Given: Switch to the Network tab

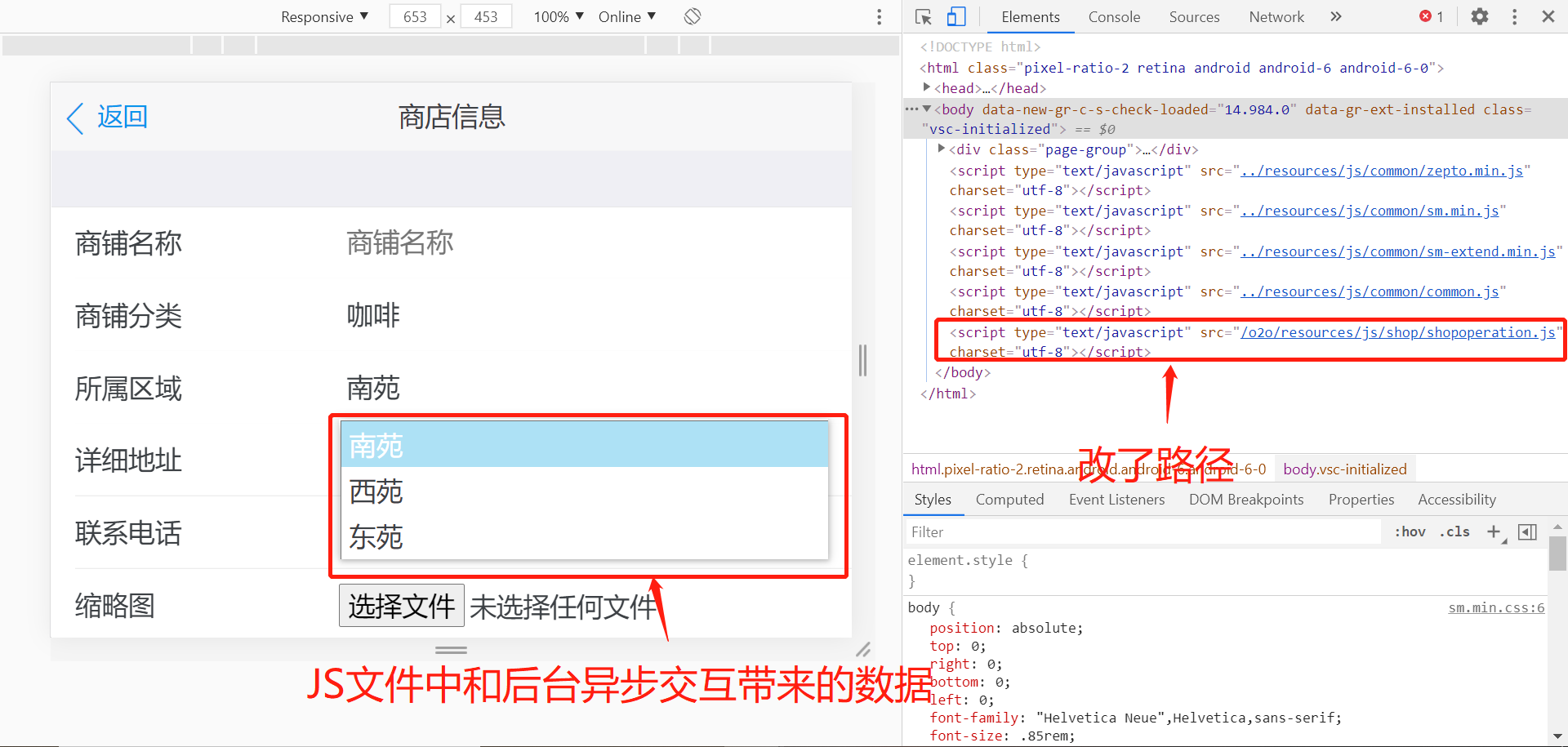Looking at the screenshot, I should pos(1276,16).
